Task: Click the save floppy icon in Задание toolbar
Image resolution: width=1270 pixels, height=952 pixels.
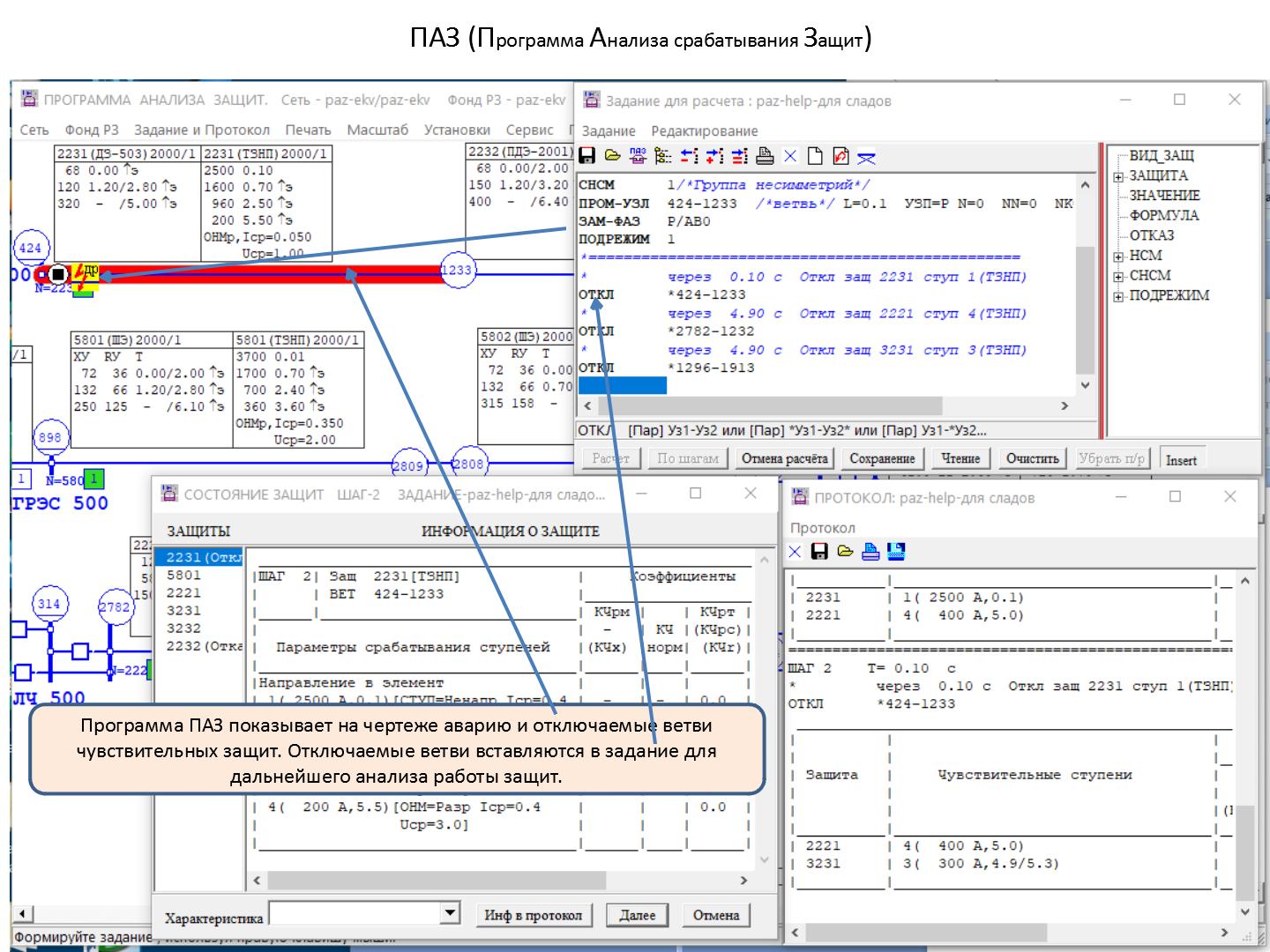Action: pos(587,157)
